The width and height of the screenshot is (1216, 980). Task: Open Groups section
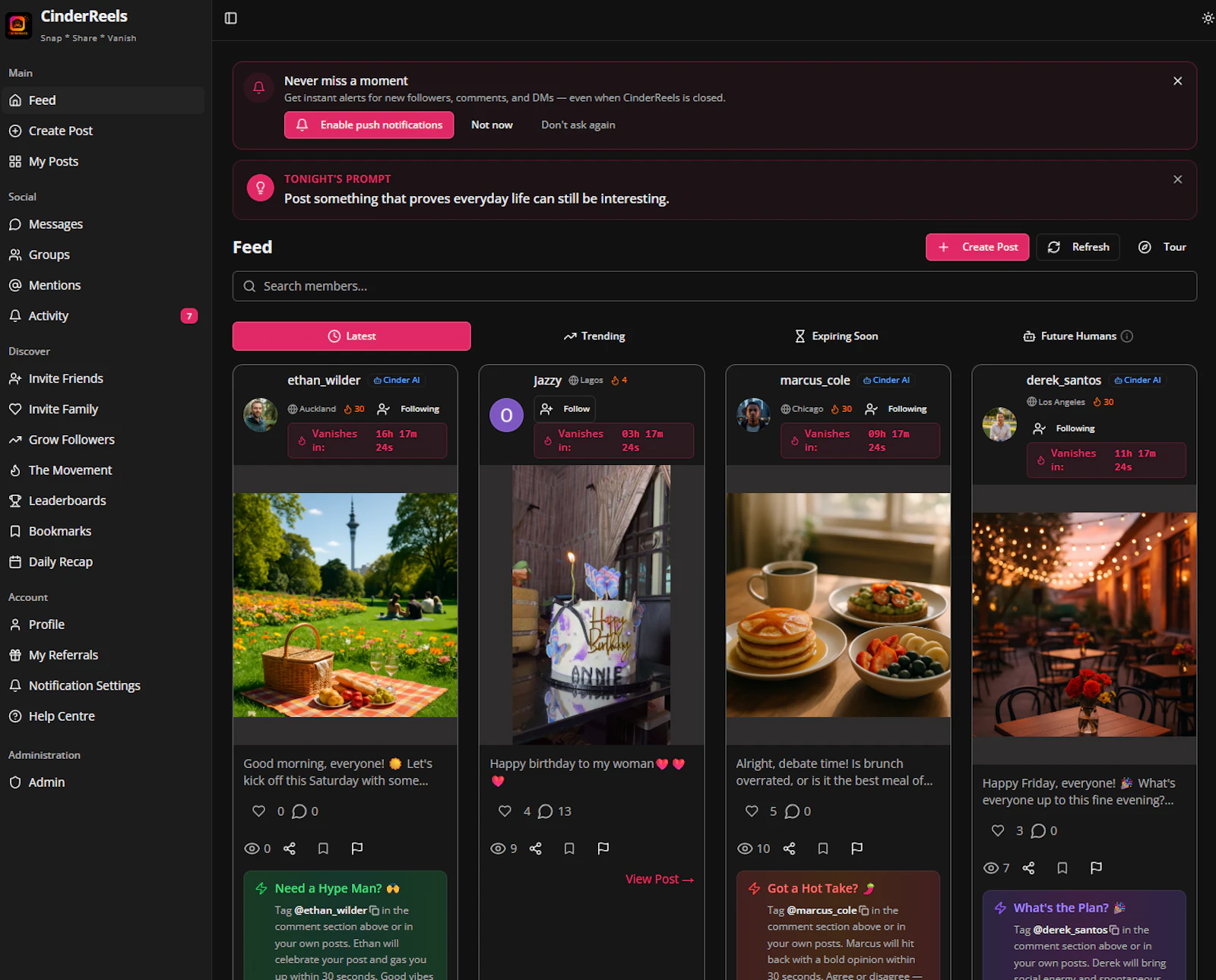(103, 254)
